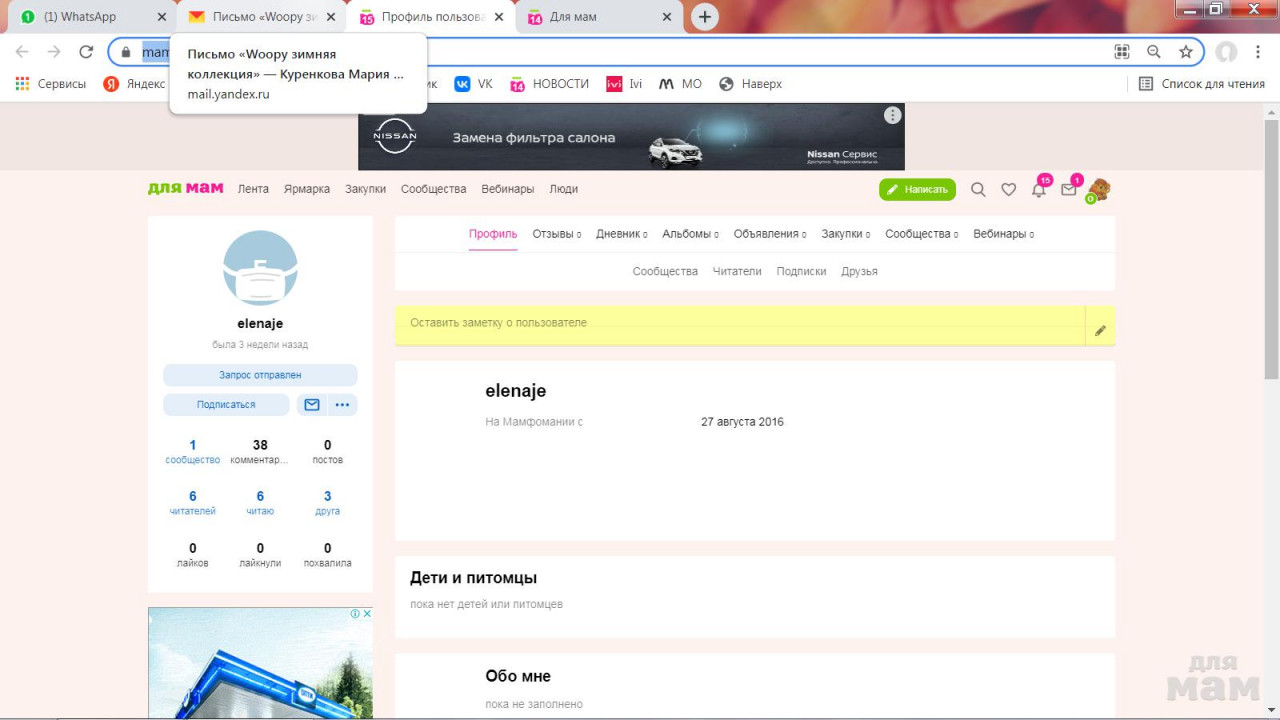Open the three-dots more actions button
1280x720 pixels.
pos(342,405)
